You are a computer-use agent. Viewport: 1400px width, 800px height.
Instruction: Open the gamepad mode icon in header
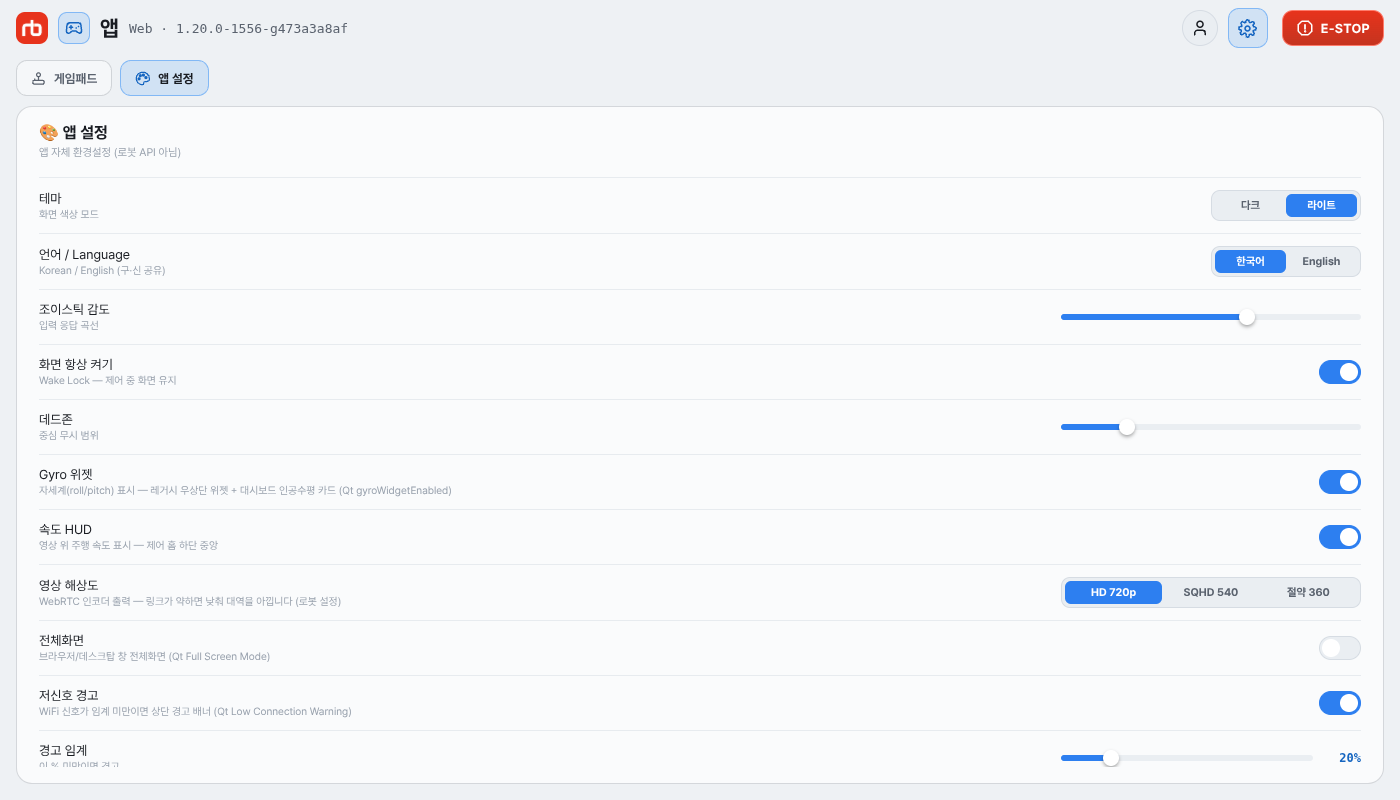tap(74, 28)
